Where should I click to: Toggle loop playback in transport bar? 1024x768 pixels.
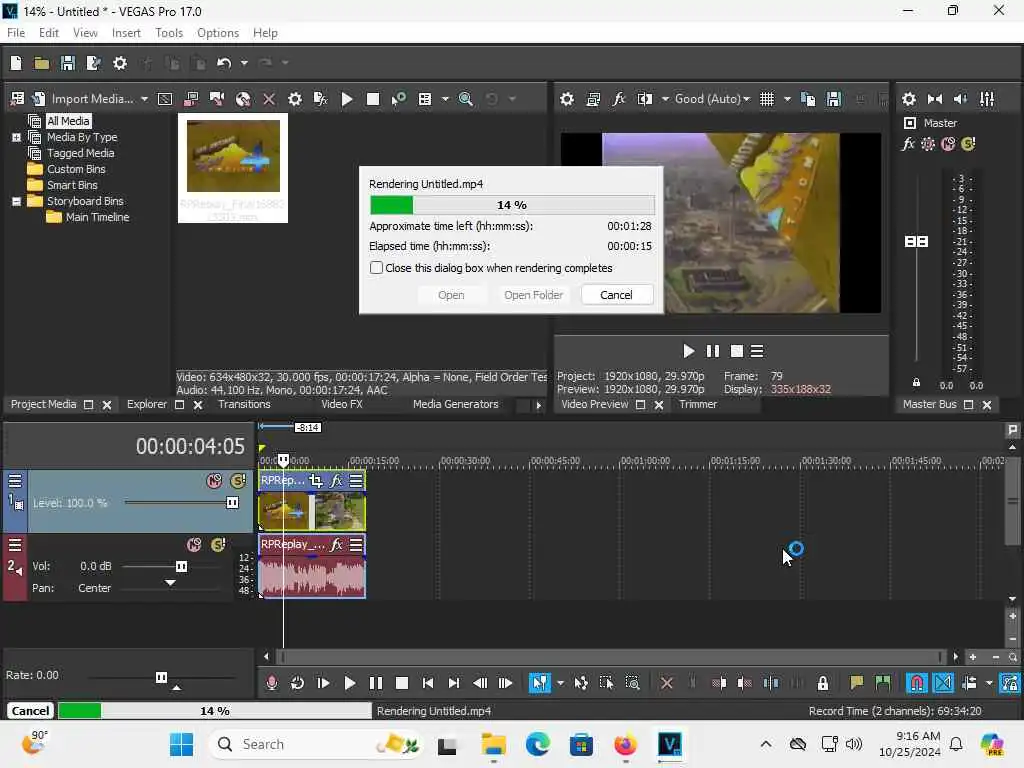[297, 683]
